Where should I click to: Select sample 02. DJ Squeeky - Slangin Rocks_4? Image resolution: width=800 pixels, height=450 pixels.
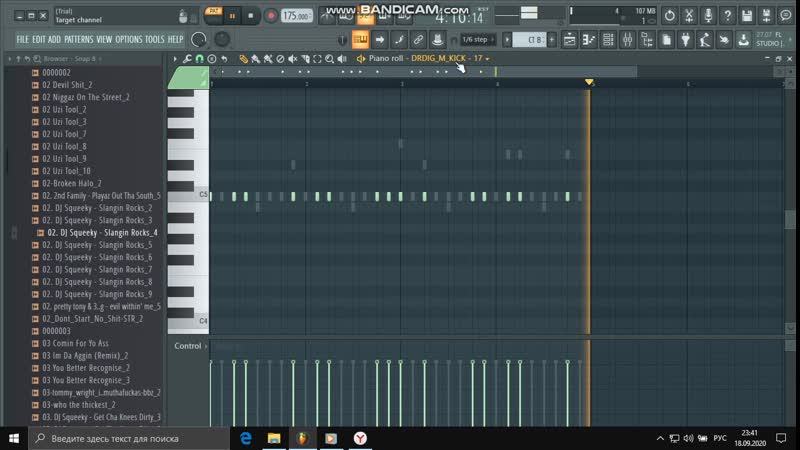coord(102,233)
